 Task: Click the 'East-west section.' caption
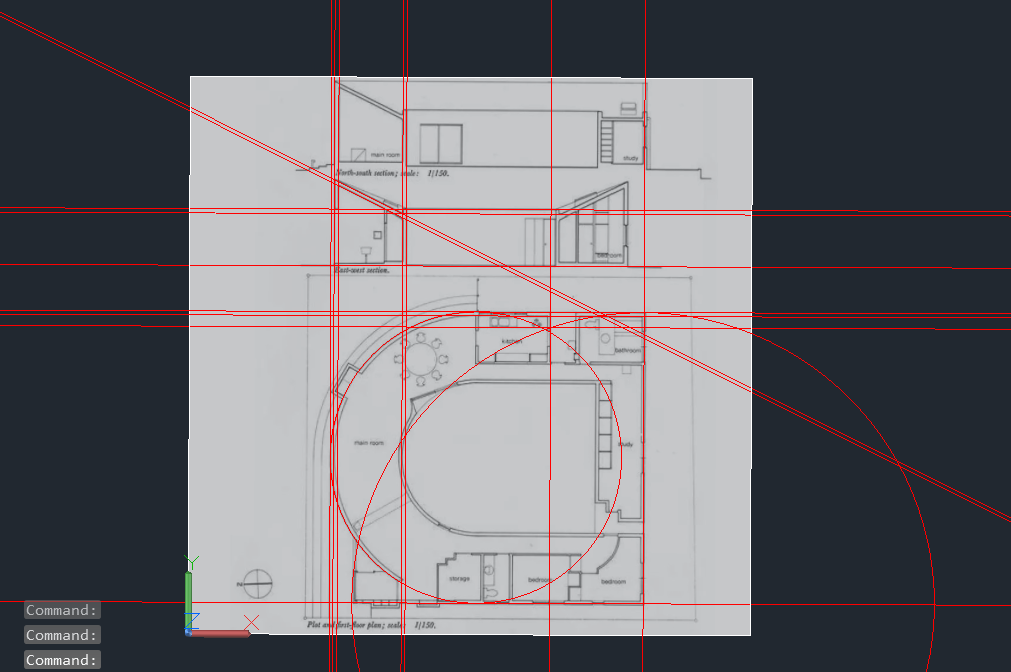[x=362, y=270]
